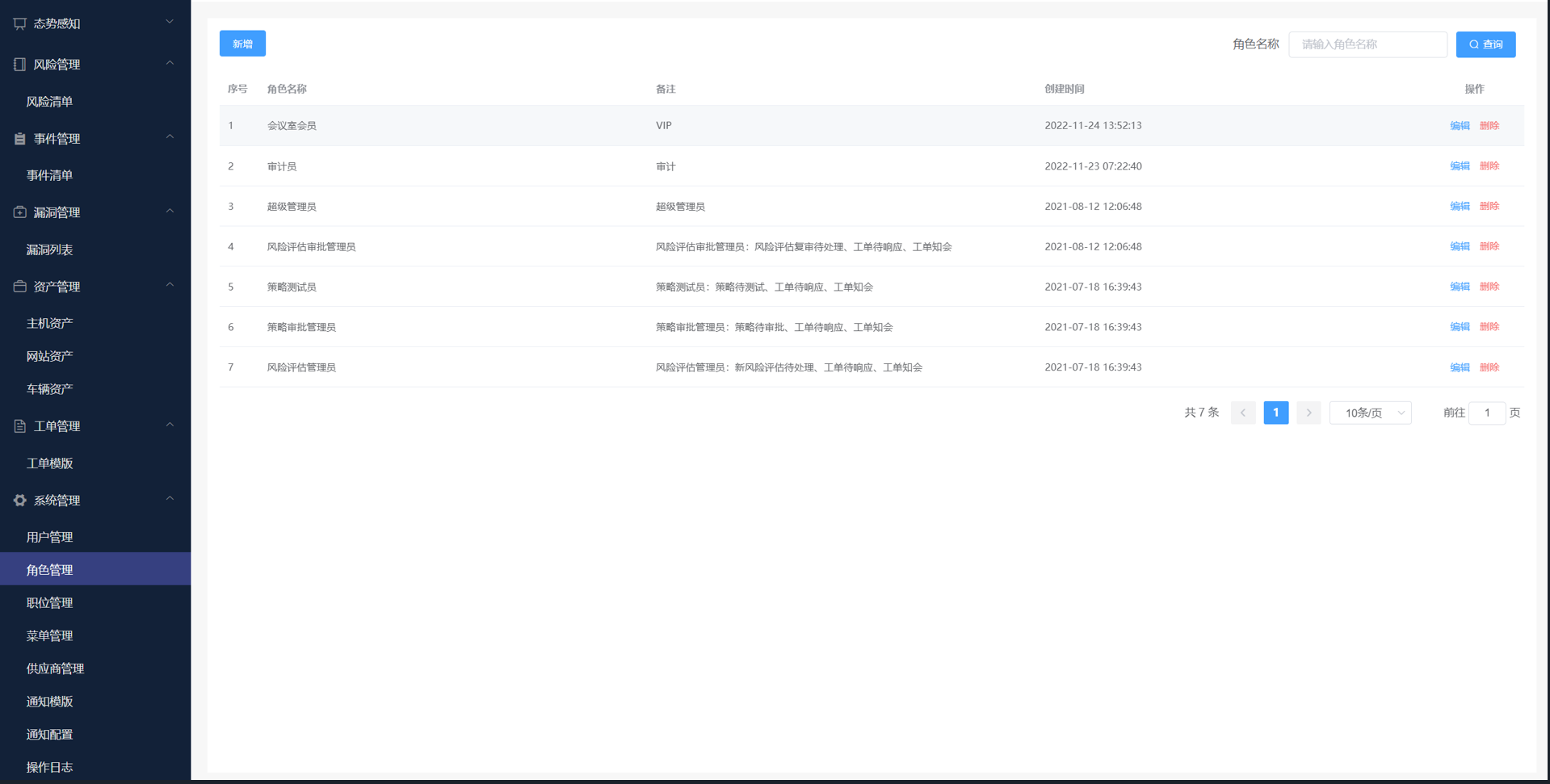
Task: Collapse the 漏洞管理 menu chevron
Action: [x=170, y=211]
